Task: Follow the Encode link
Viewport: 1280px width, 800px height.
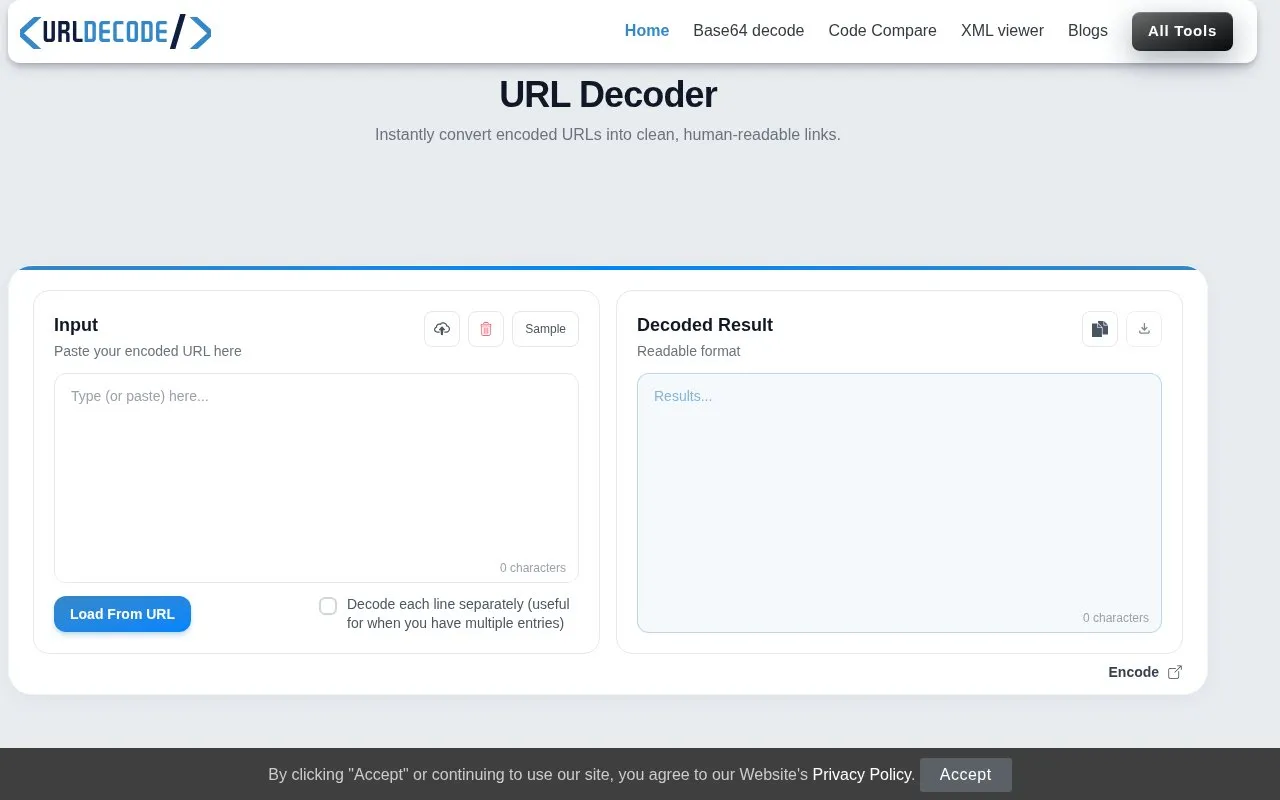Action: (1133, 672)
